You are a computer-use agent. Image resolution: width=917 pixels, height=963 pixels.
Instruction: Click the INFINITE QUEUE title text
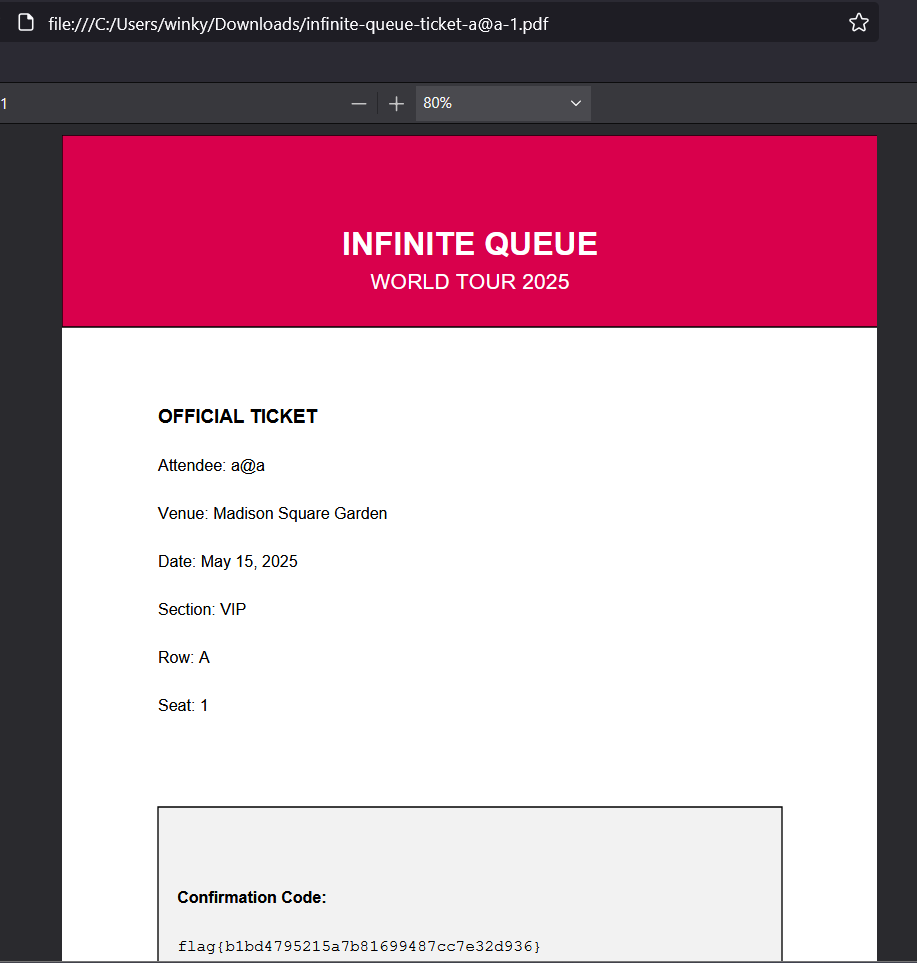(x=469, y=244)
